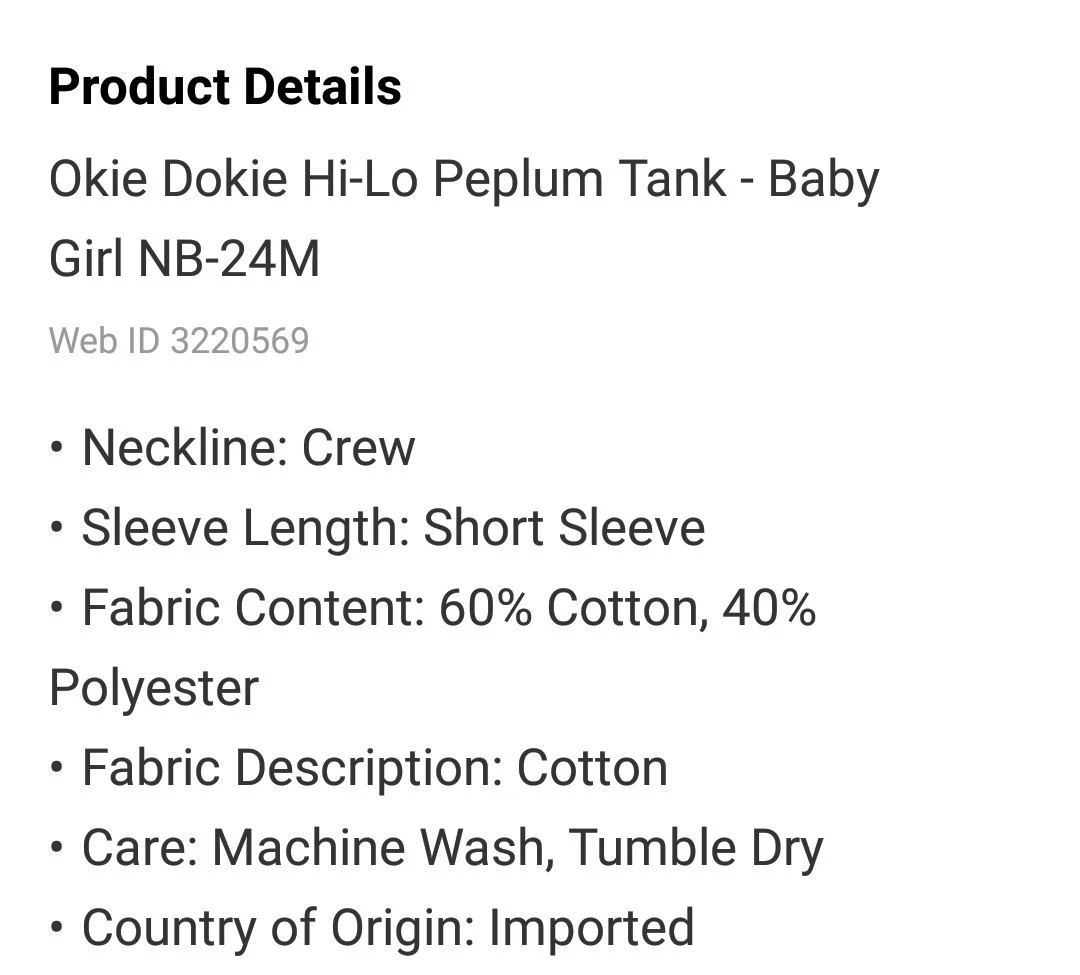Click the Web ID 3220569 label
This screenshot has height=975, width=1080.
pyautogui.click(x=179, y=341)
